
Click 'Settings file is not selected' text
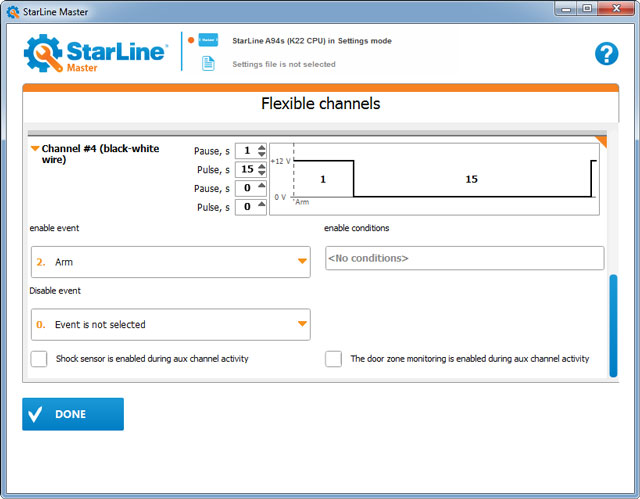[284, 64]
